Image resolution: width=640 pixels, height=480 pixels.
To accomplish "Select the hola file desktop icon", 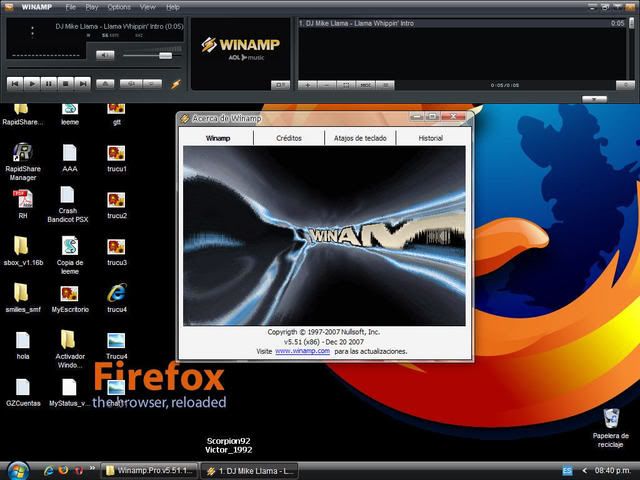I will tap(23, 345).
